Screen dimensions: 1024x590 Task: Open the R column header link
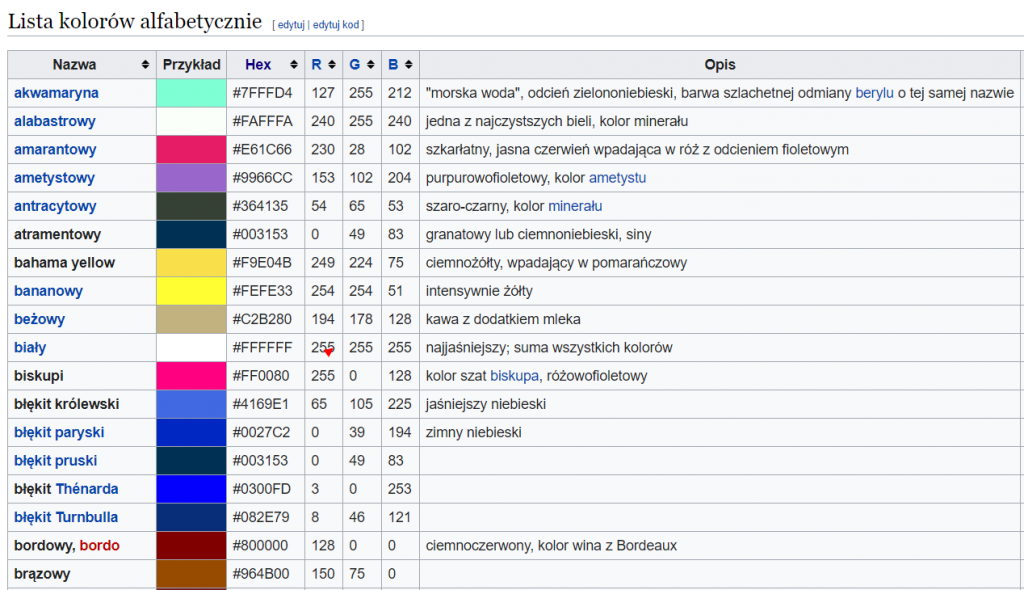tap(316, 65)
